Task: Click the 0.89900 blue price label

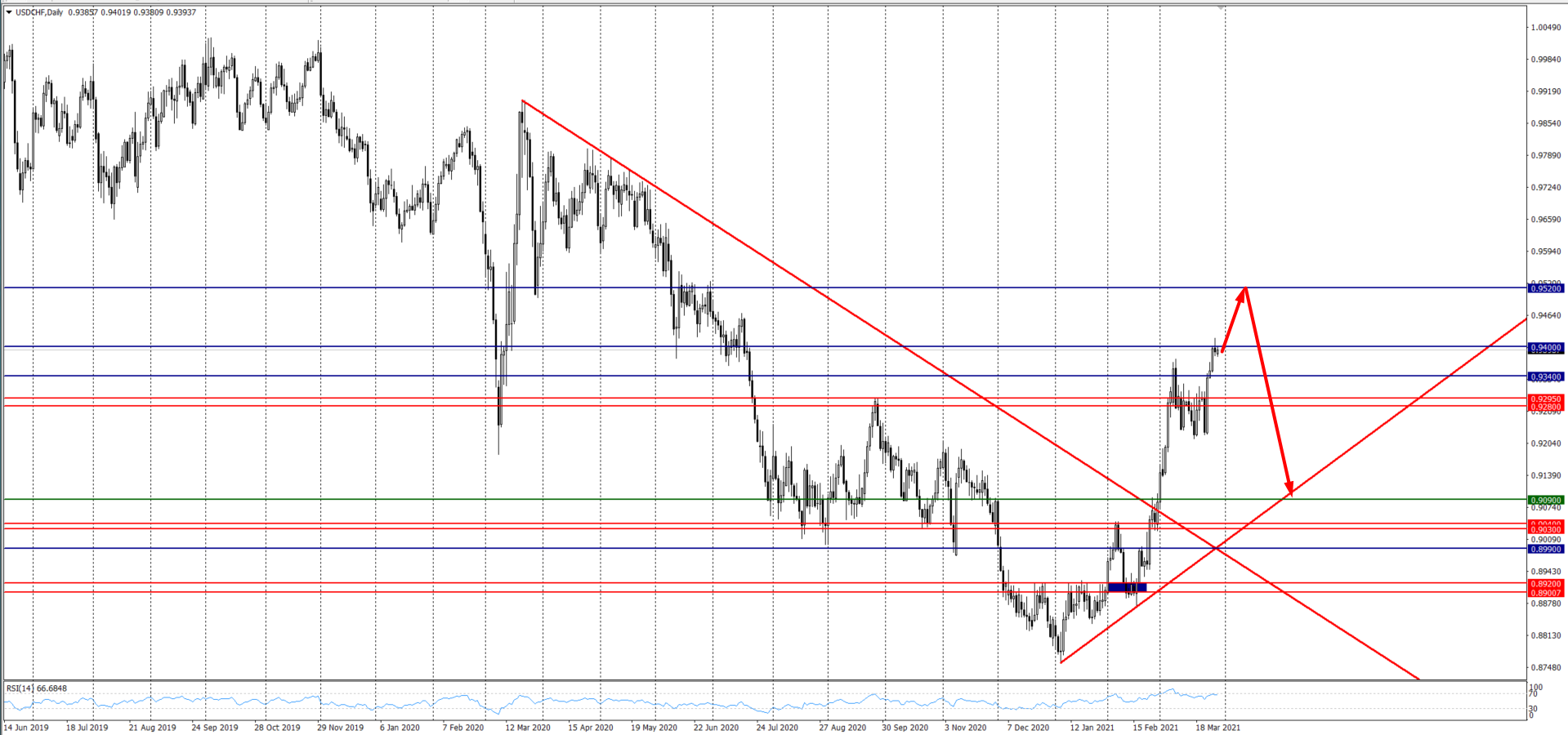Action: (x=1545, y=550)
